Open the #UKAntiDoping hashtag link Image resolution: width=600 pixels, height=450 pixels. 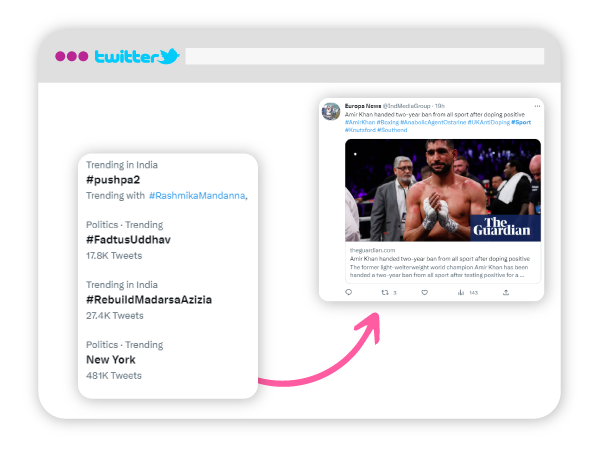pyautogui.click(x=489, y=122)
